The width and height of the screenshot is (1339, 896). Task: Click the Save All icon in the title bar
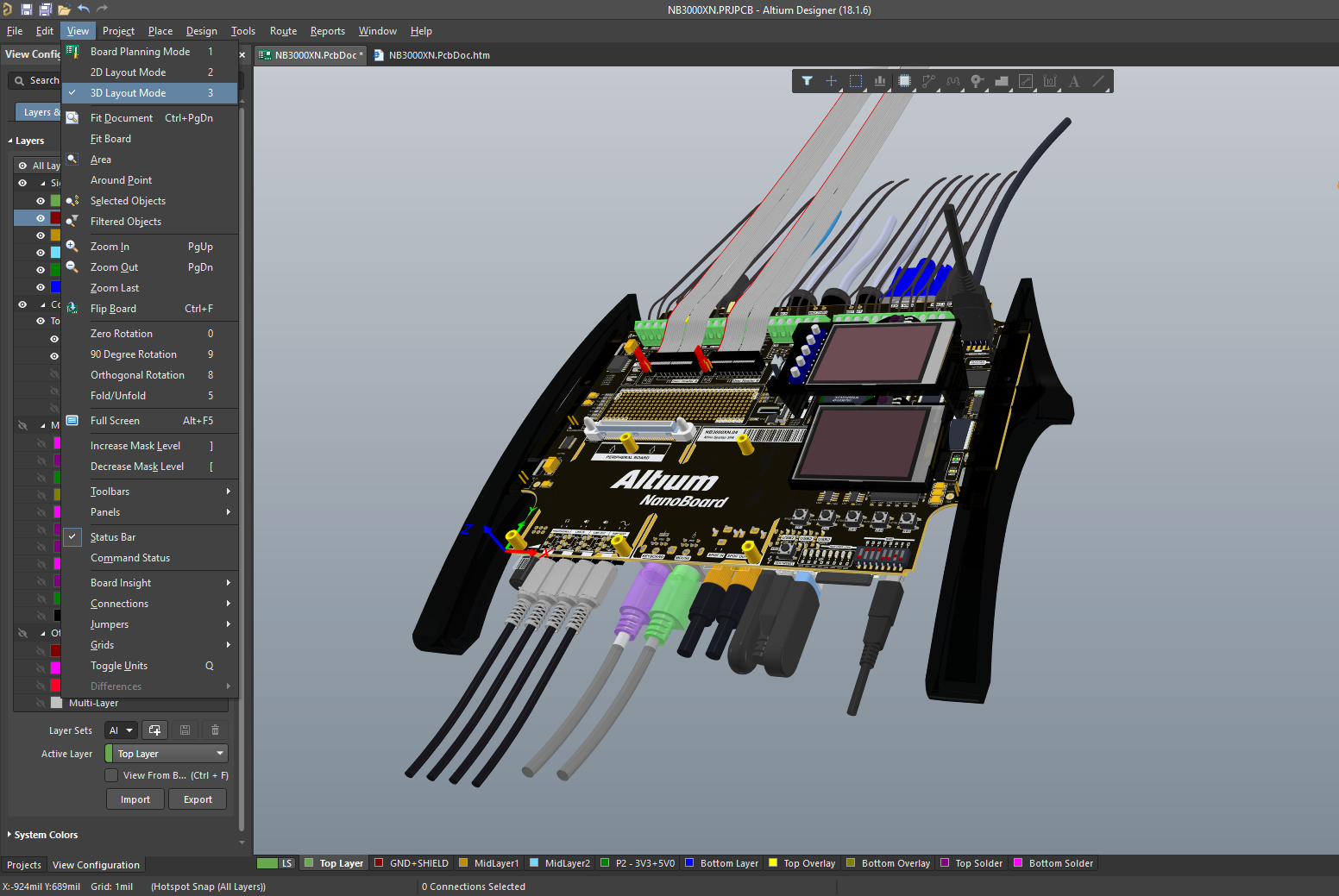45,9
